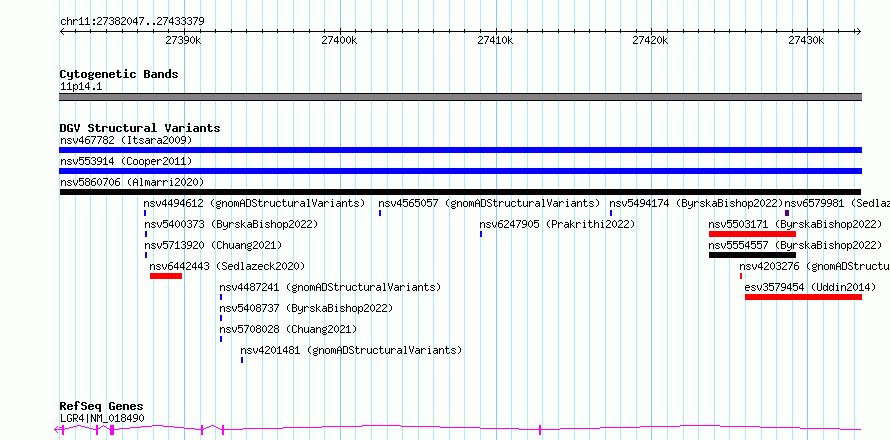Open nsv5408737 (ByrskaBishop2022) label
This screenshot has width=890, height=440.
307,308
